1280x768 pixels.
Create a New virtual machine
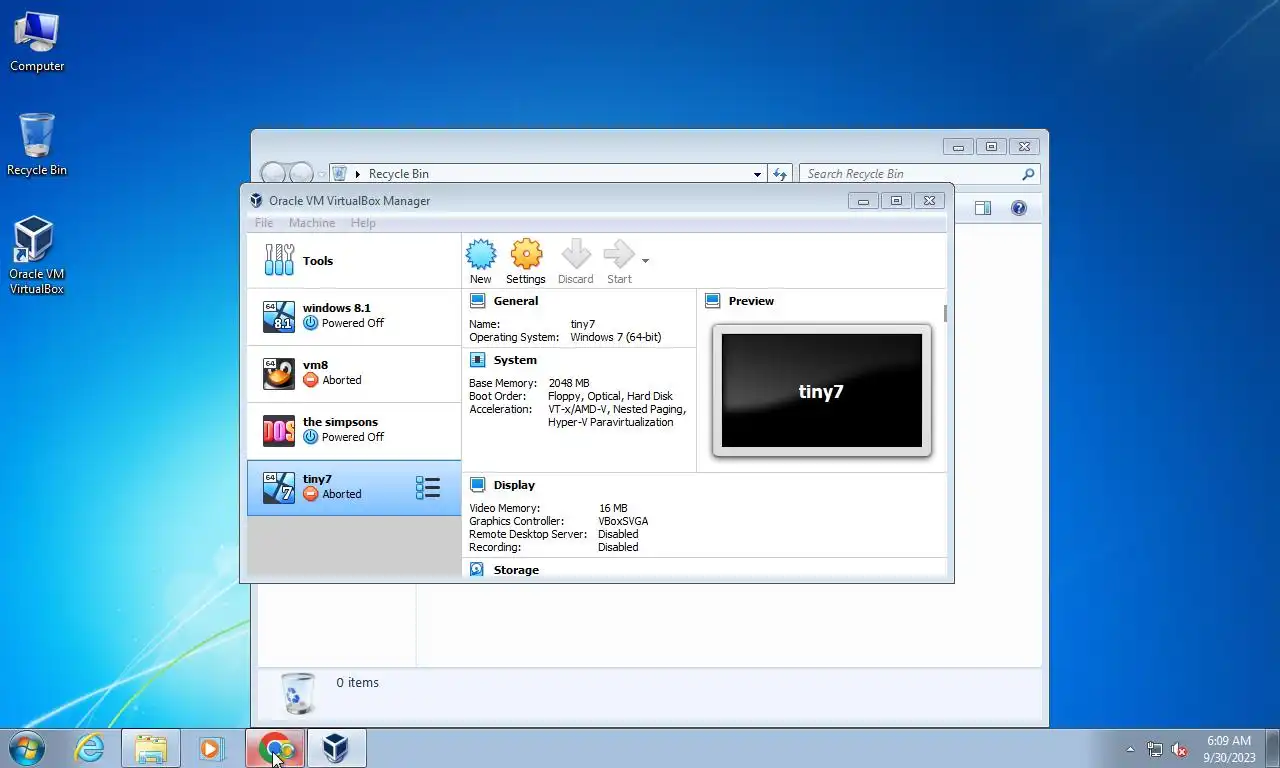[481, 262]
